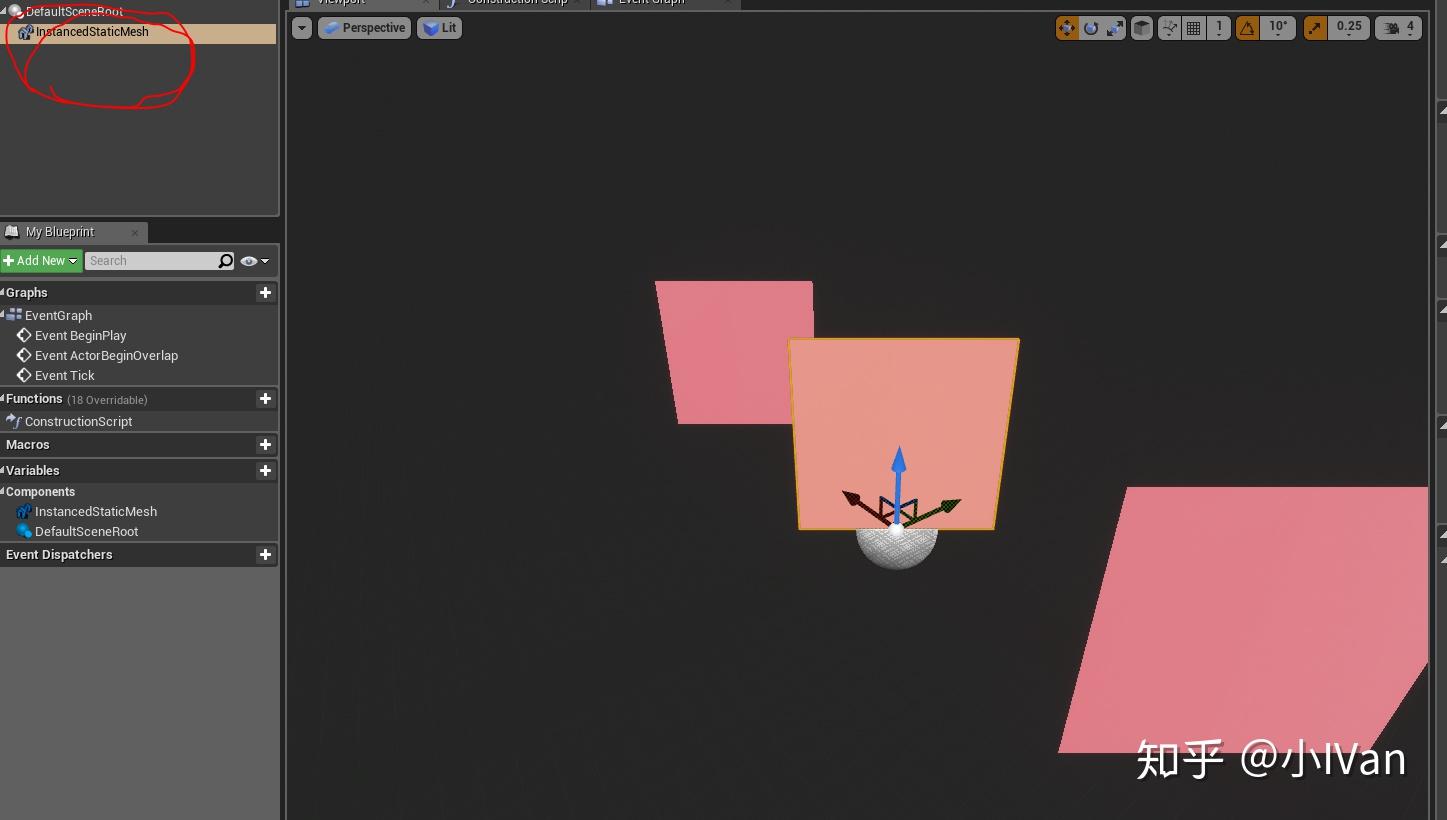
Task: Add a variable with the Variables plus button
Action: coord(265,471)
